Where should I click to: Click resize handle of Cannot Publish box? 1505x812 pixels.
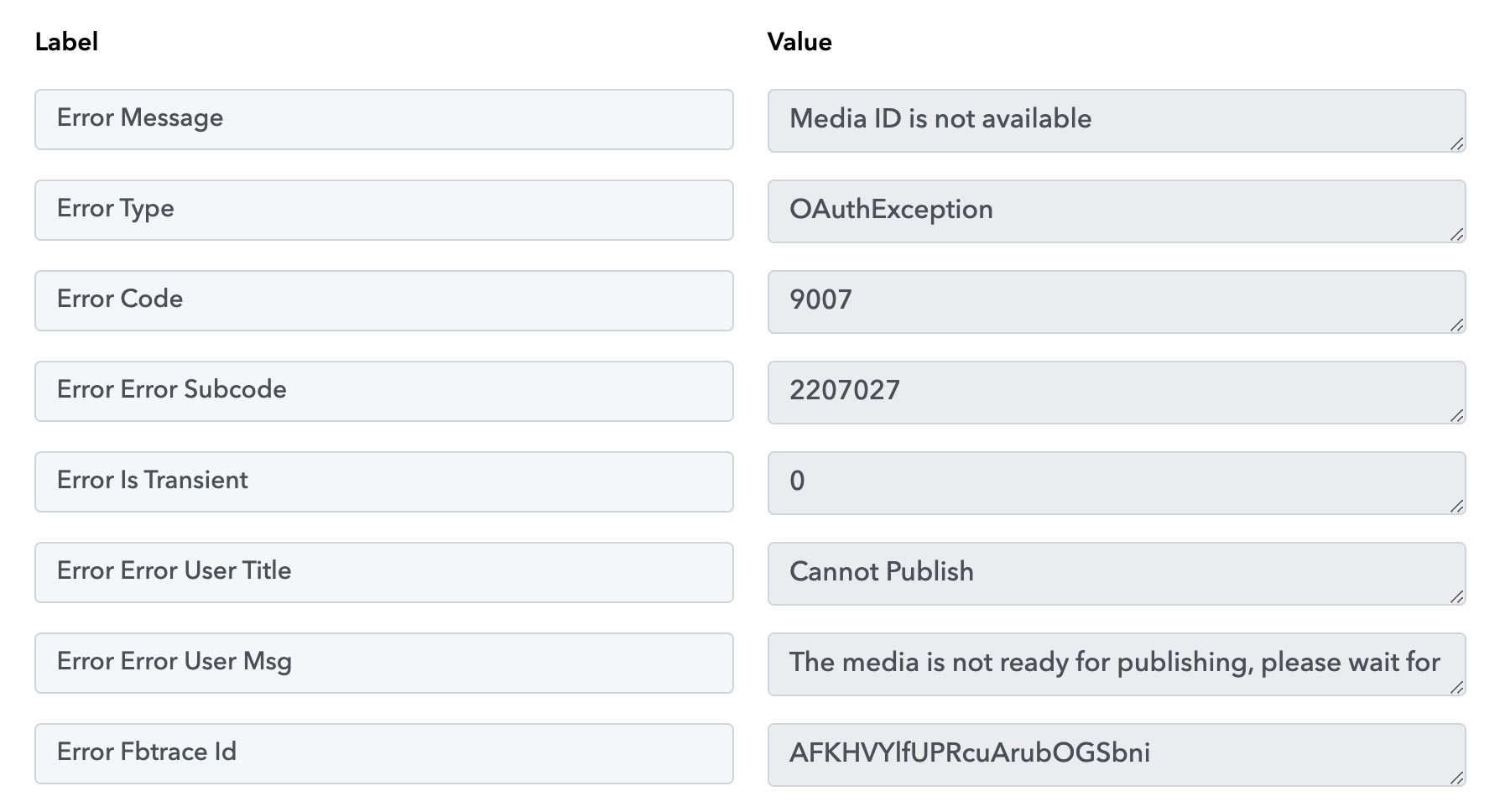click(1457, 597)
